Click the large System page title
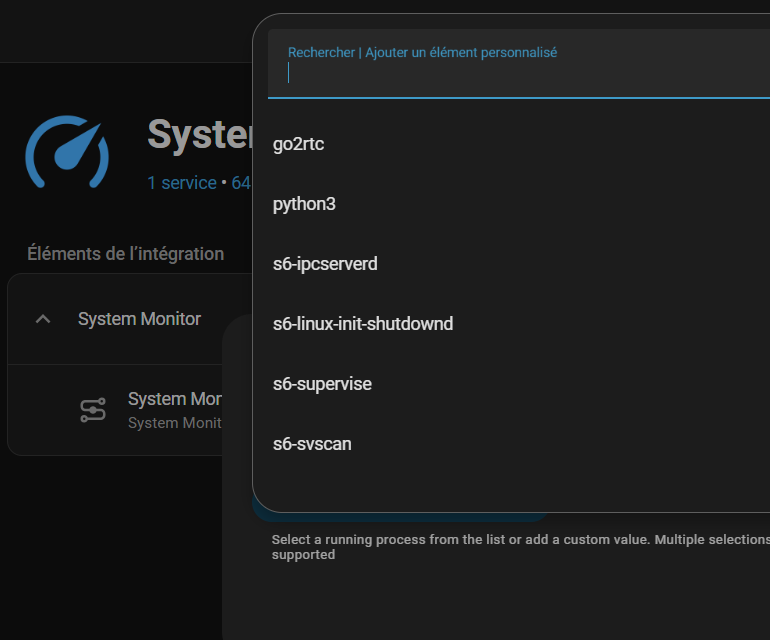This screenshot has width=770, height=640. (x=199, y=134)
